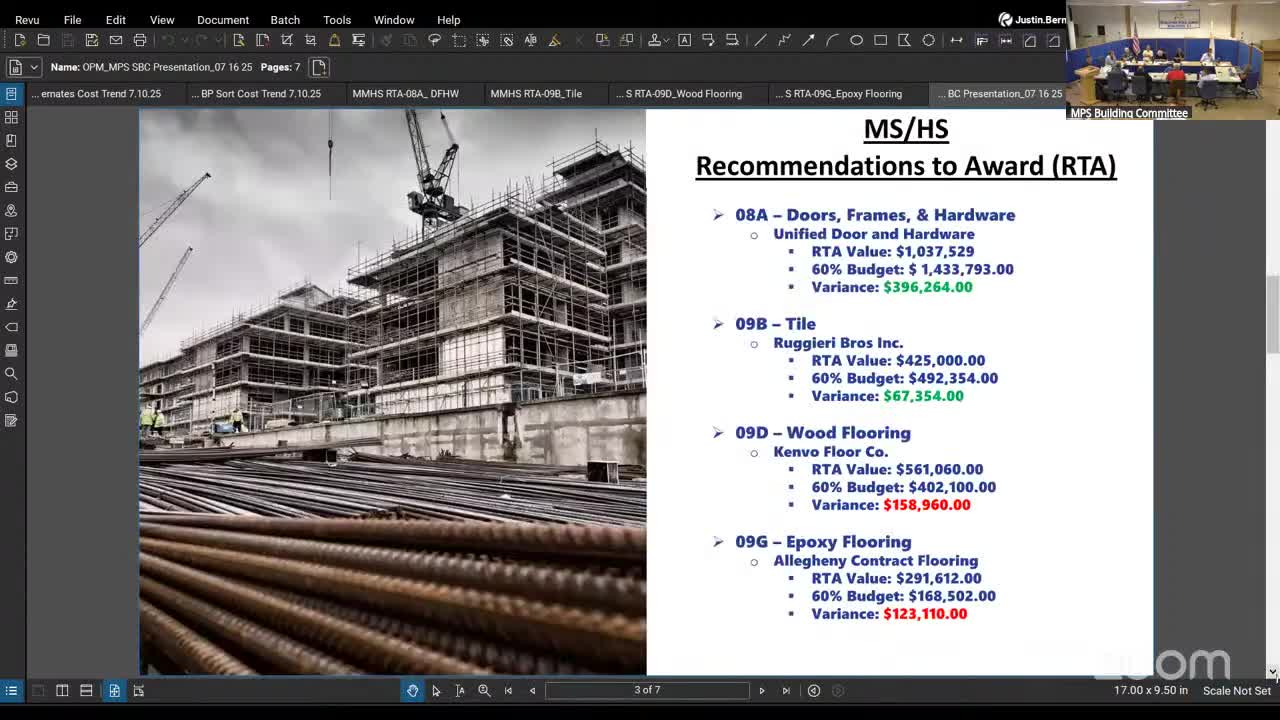Click the Email envelope icon

pos(116,40)
